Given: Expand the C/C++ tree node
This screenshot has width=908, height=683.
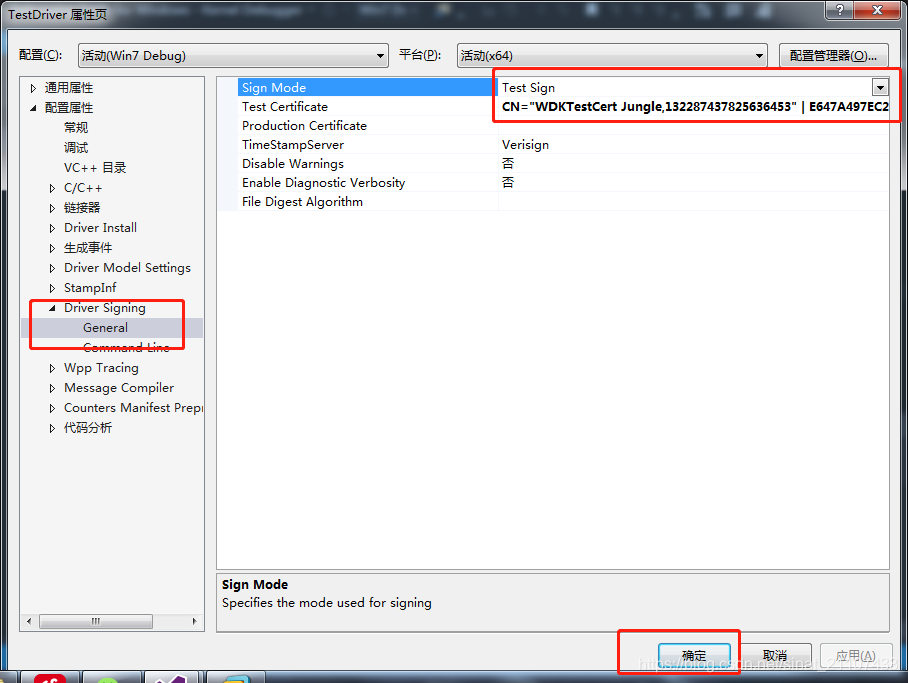Looking at the screenshot, I should click(x=52, y=187).
